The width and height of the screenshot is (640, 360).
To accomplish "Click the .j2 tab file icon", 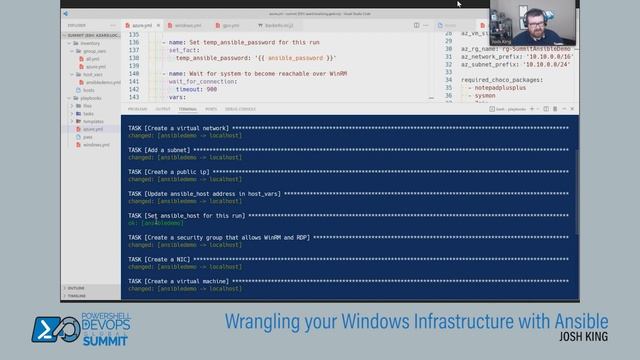I will 260,25.
